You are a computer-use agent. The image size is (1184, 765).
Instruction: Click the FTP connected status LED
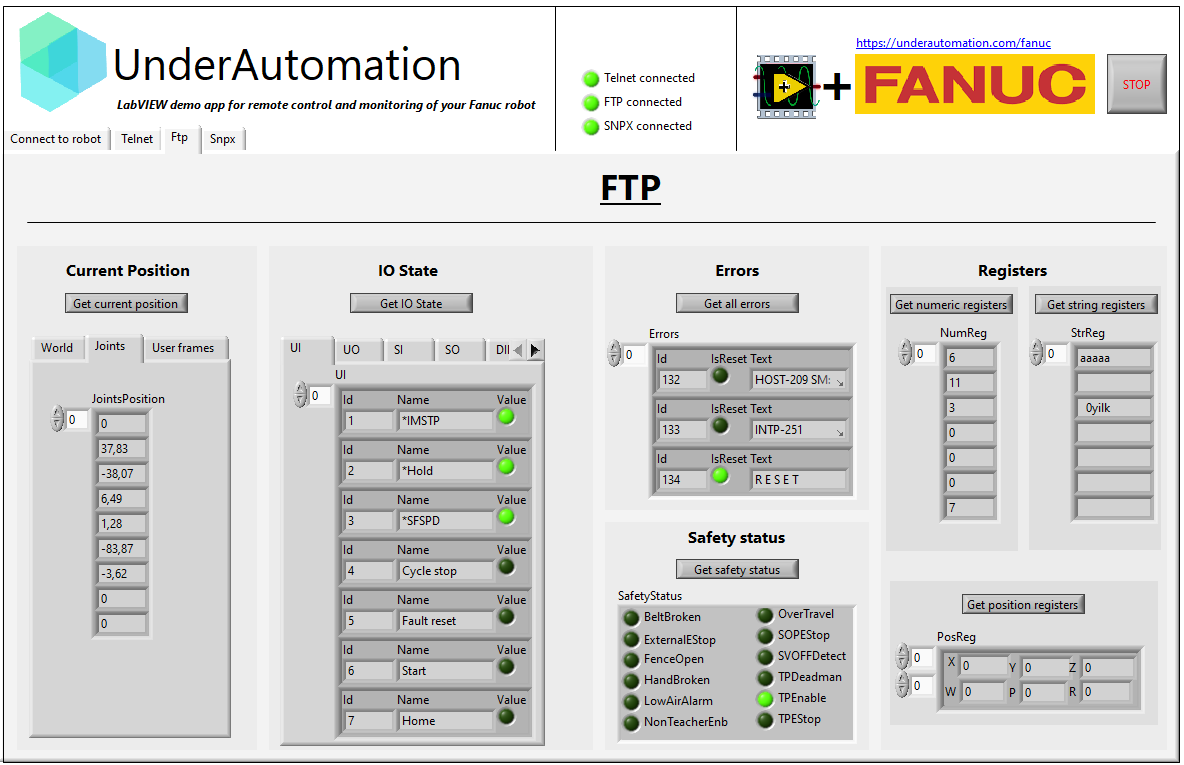(590, 103)
